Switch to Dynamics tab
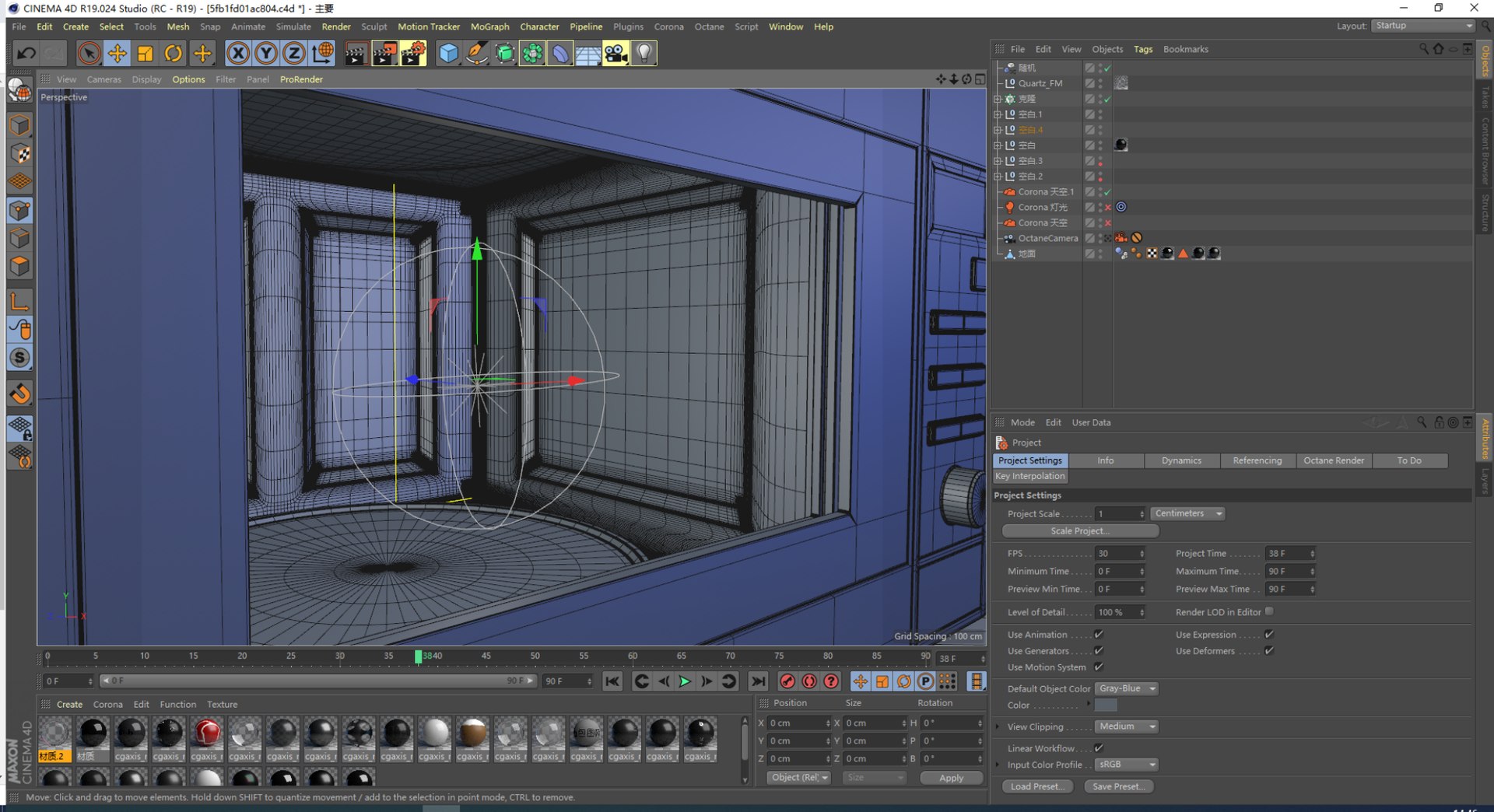 1181,460
